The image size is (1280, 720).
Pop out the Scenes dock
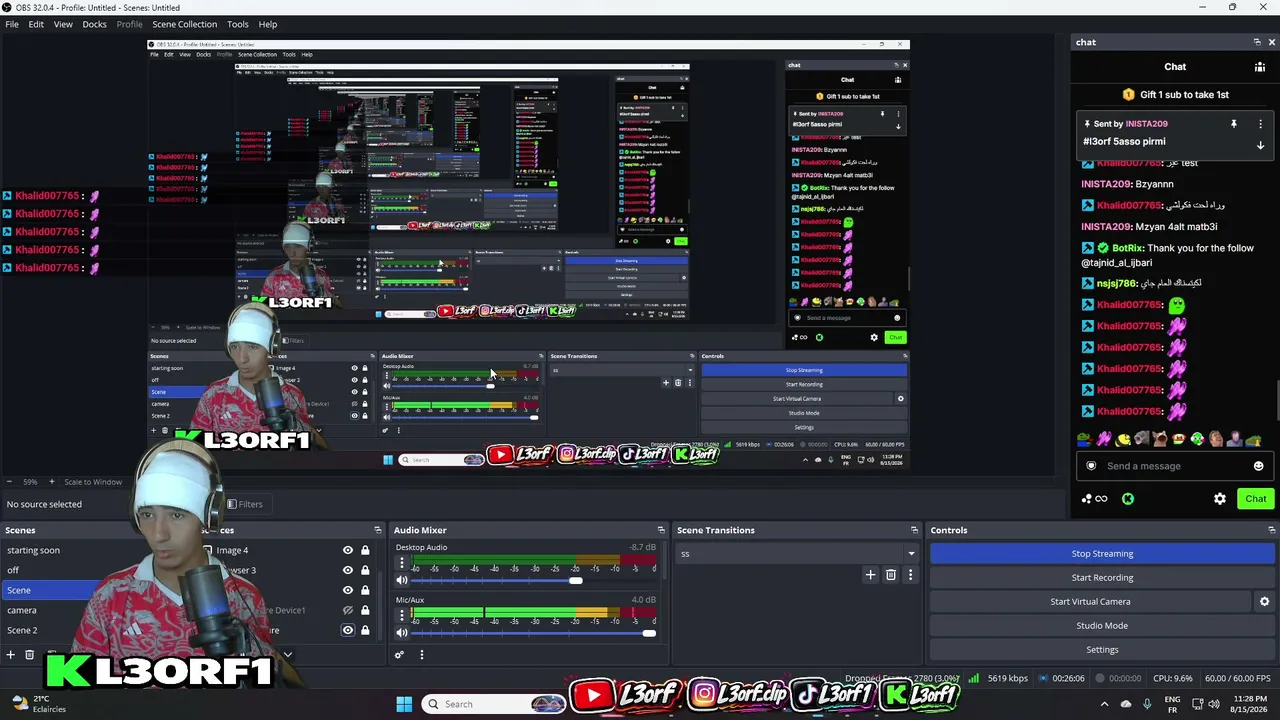(378, 530)
